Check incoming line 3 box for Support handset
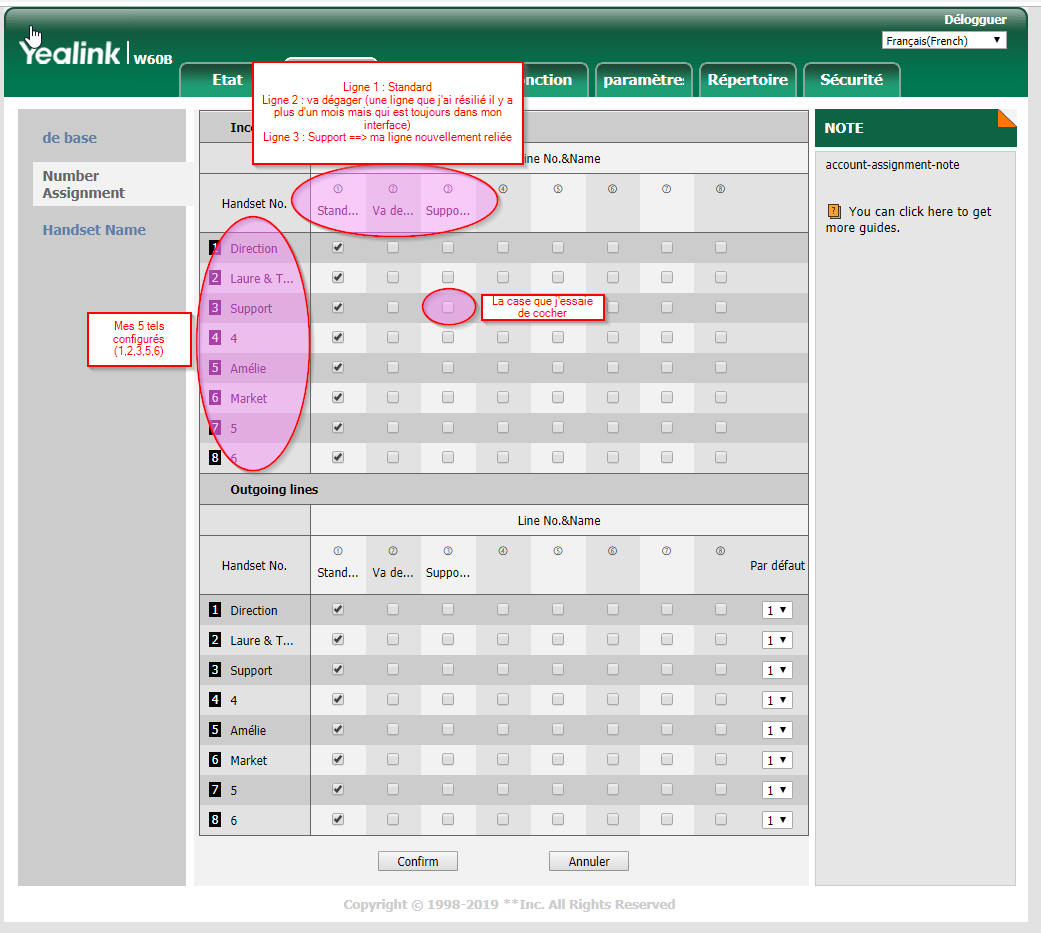The height and width of the screenshot is (933, 1041). 448,308
